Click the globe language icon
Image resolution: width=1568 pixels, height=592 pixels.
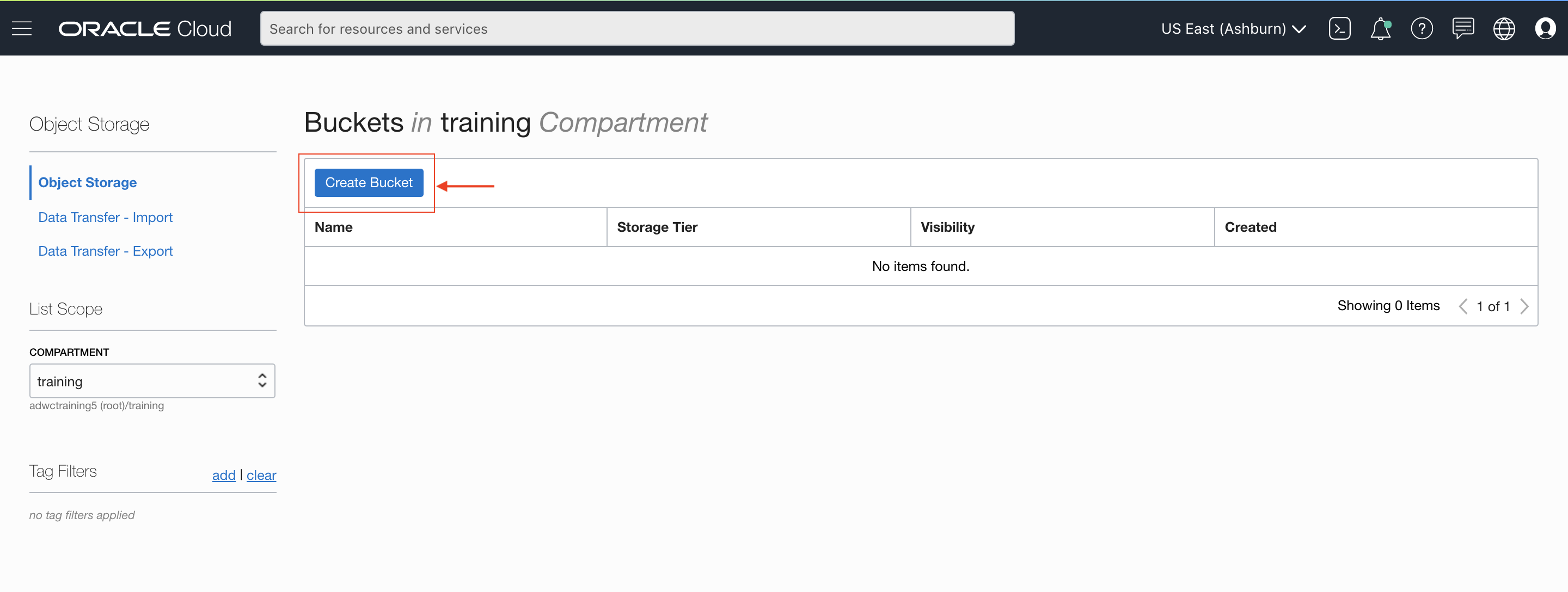coord(1503,29)
